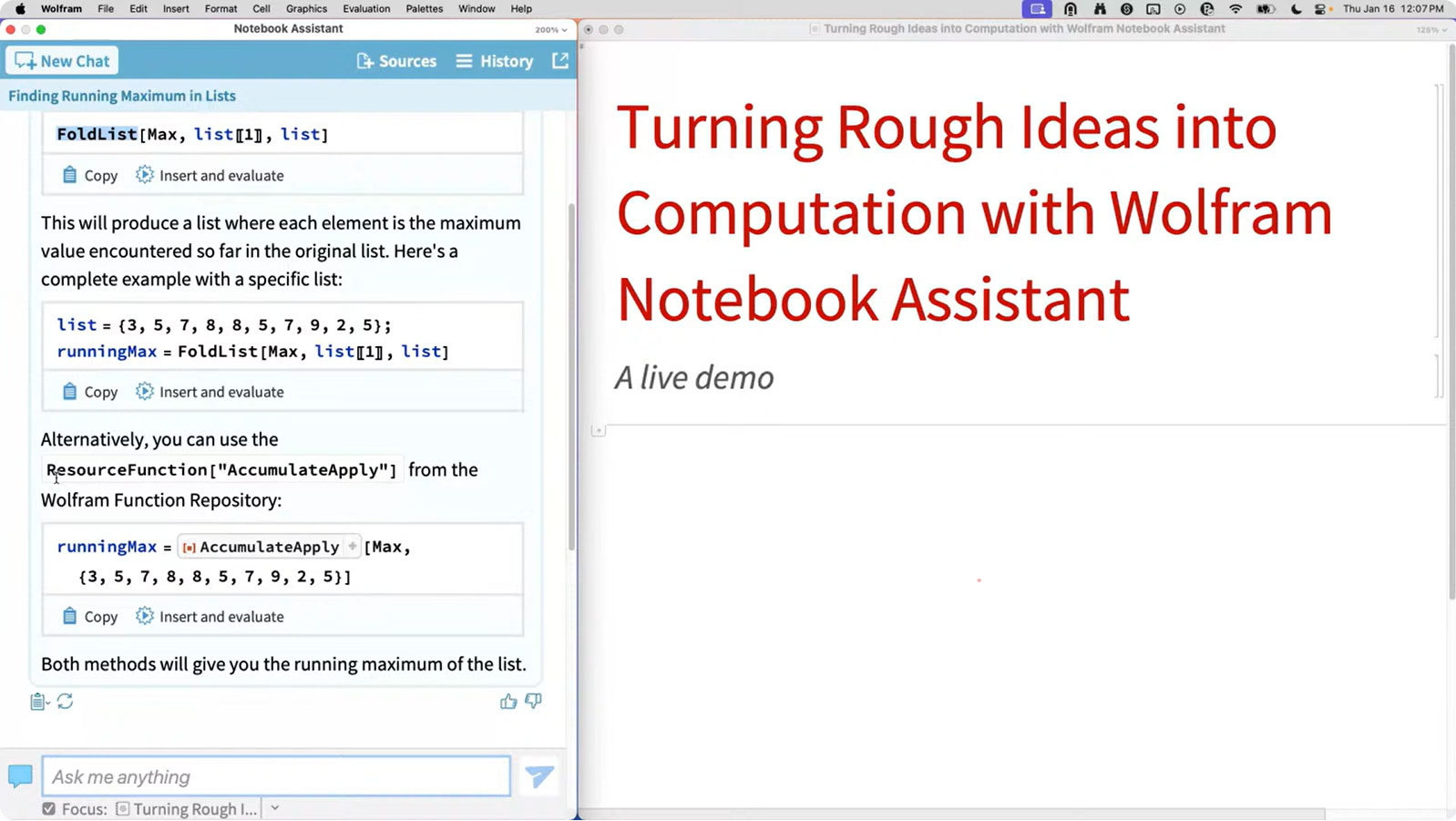Viewport: 1456px width, 821px height.
Task: Open the Sources panel
Action: pos(396,61)
